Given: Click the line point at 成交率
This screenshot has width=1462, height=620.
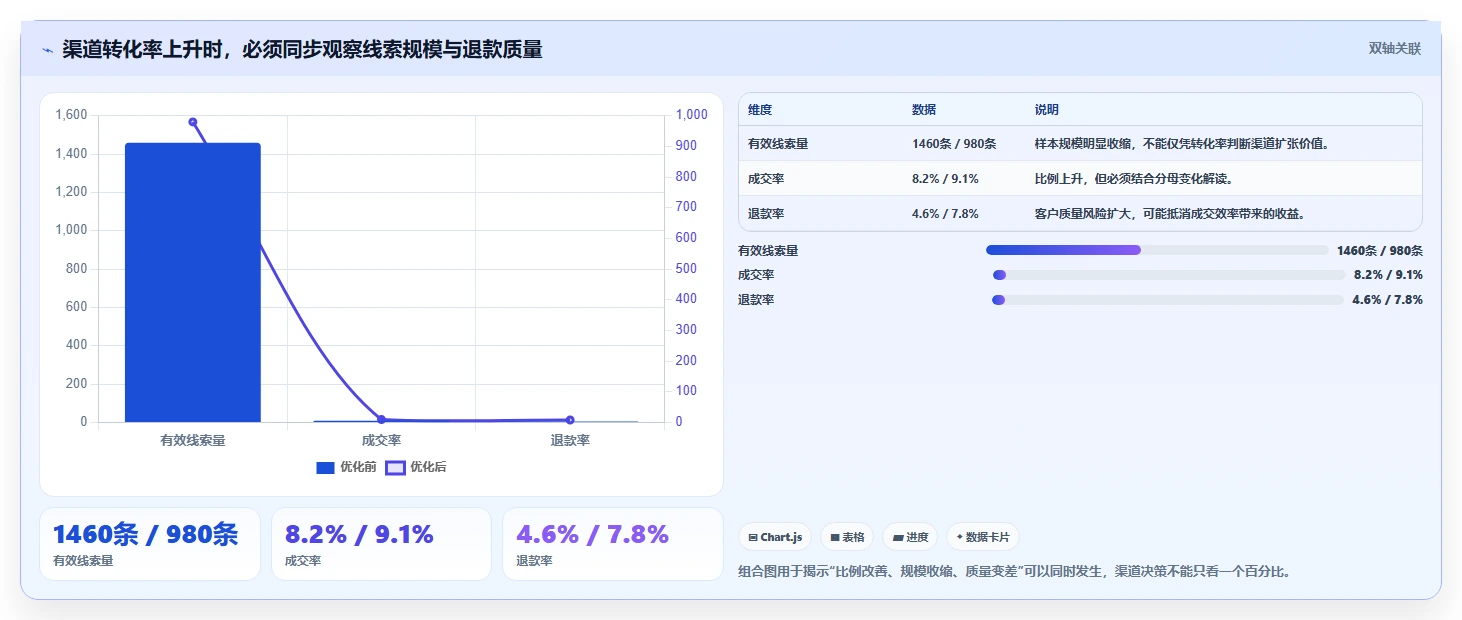Looking at the screenshot, I should pyautogui.click(x=381, y=420).
